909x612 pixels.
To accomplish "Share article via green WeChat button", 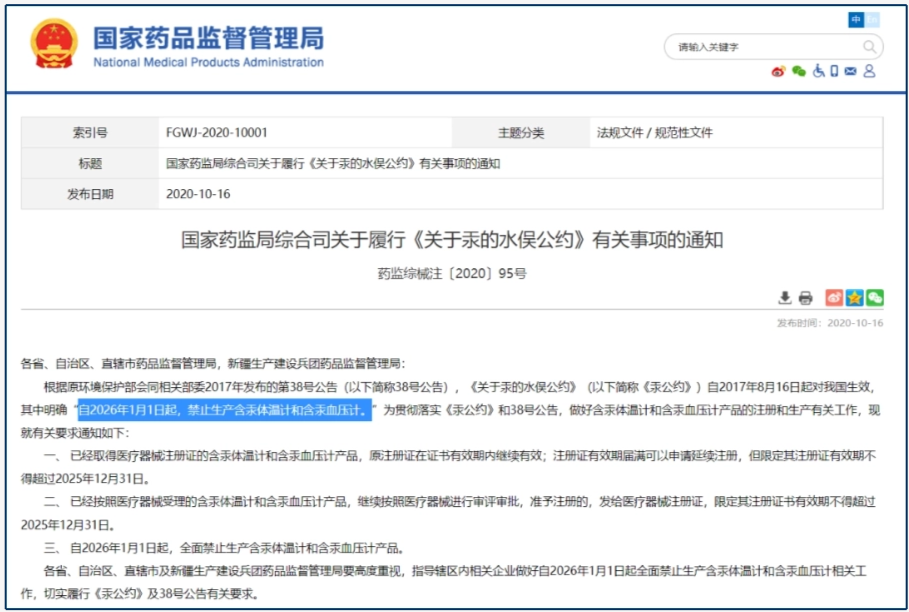I will click(874, 298).
